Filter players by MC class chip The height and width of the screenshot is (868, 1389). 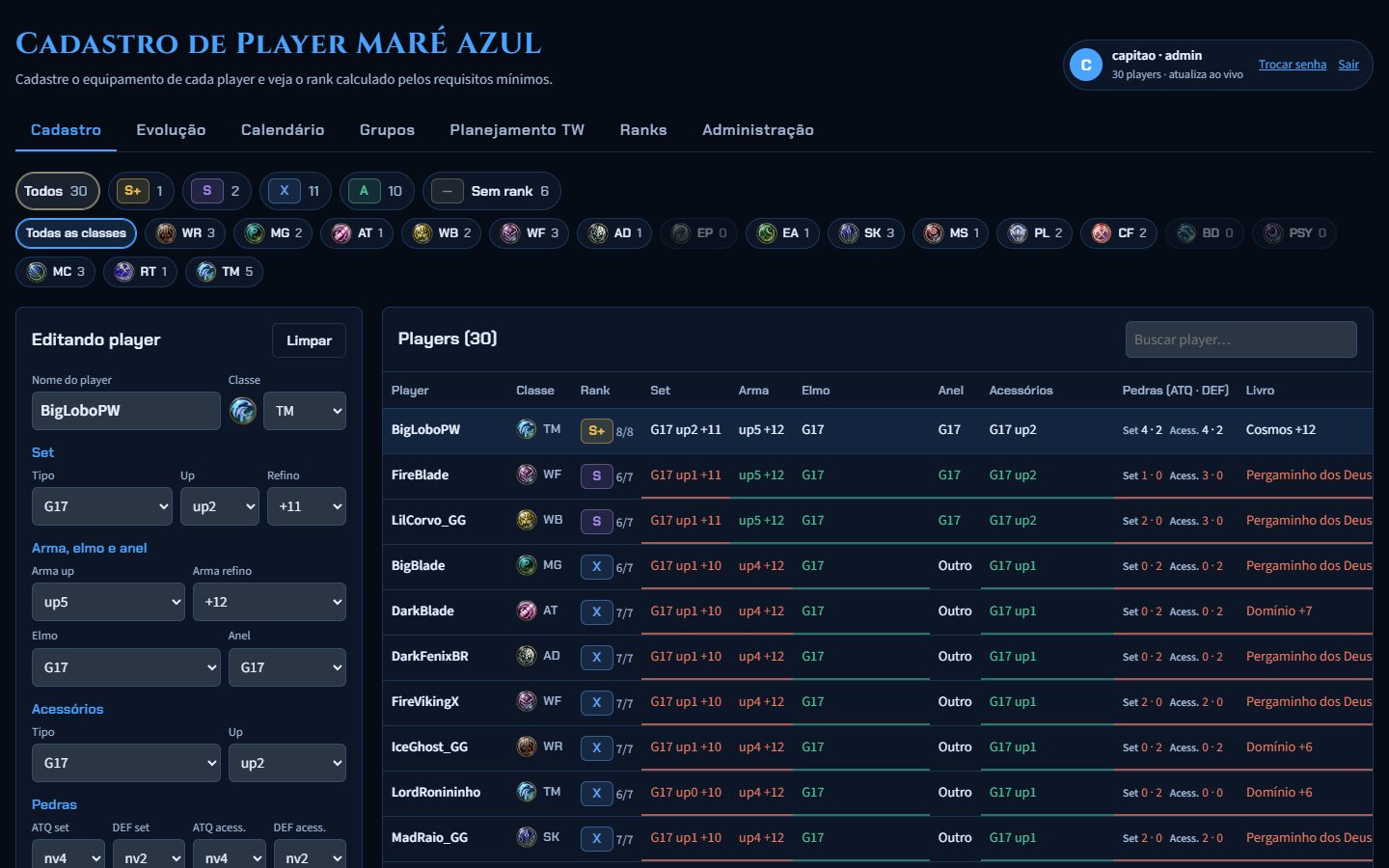point(56,272)
